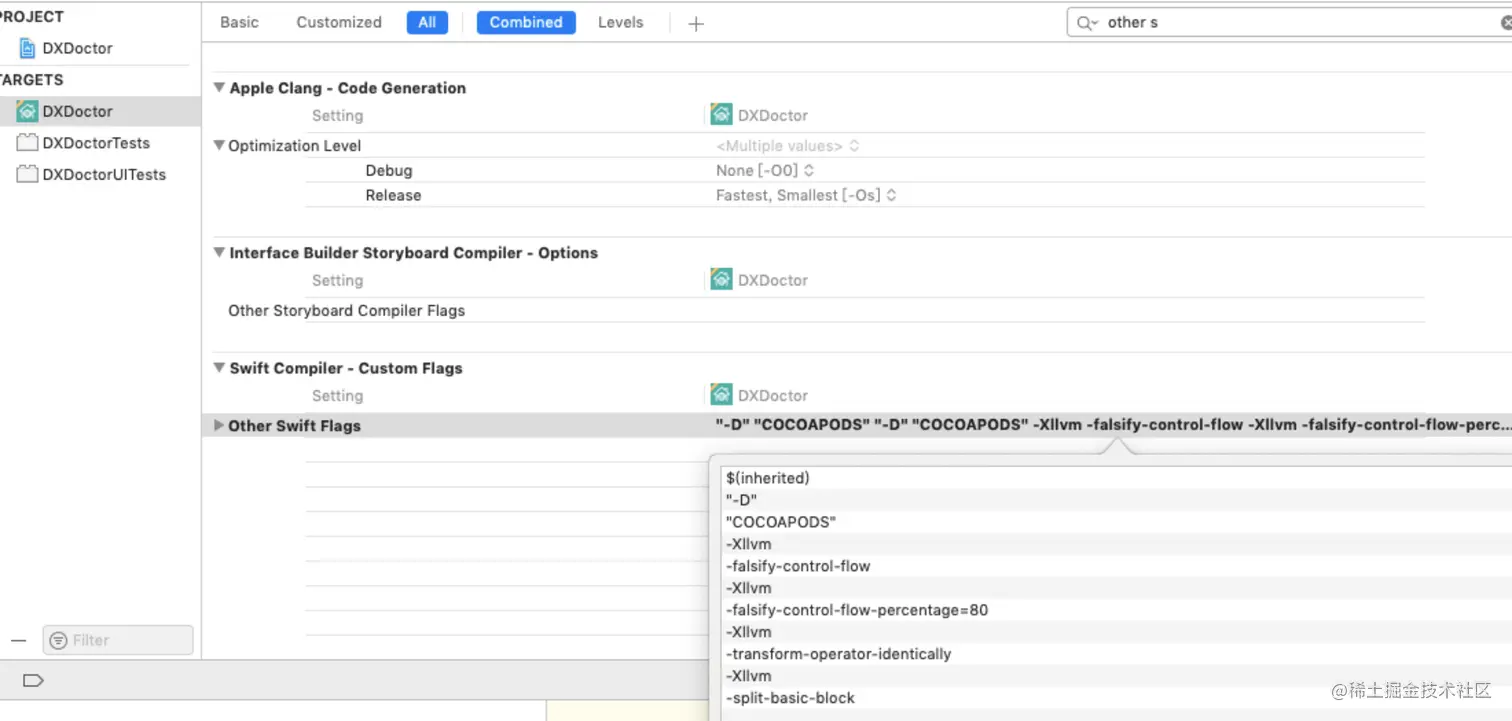Collapse Apple Clang - Code Generation section
The width and height of the screenshot is (1512, 721).
220,88
